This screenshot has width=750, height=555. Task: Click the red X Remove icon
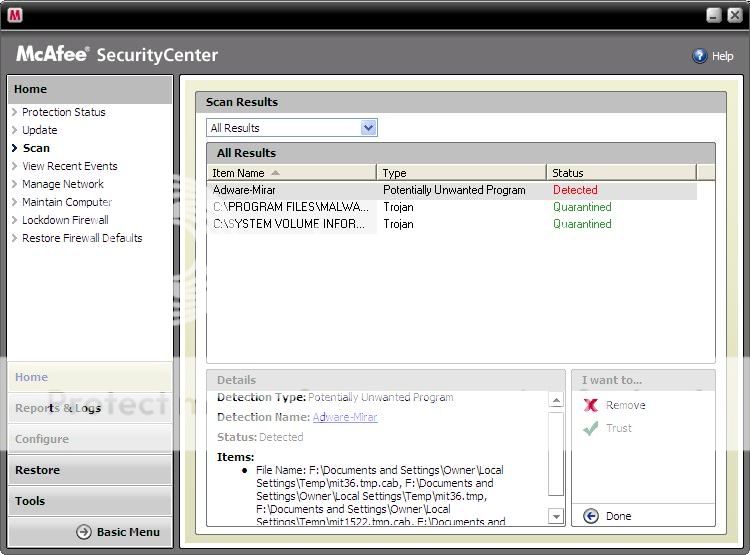[x=591, y=405]
